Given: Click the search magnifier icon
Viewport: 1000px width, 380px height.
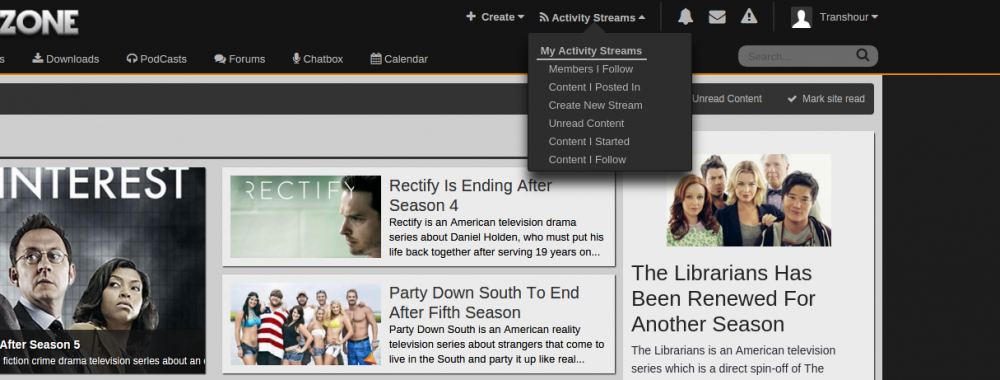Looking at the screenshot, I should (x=862, y=55).
